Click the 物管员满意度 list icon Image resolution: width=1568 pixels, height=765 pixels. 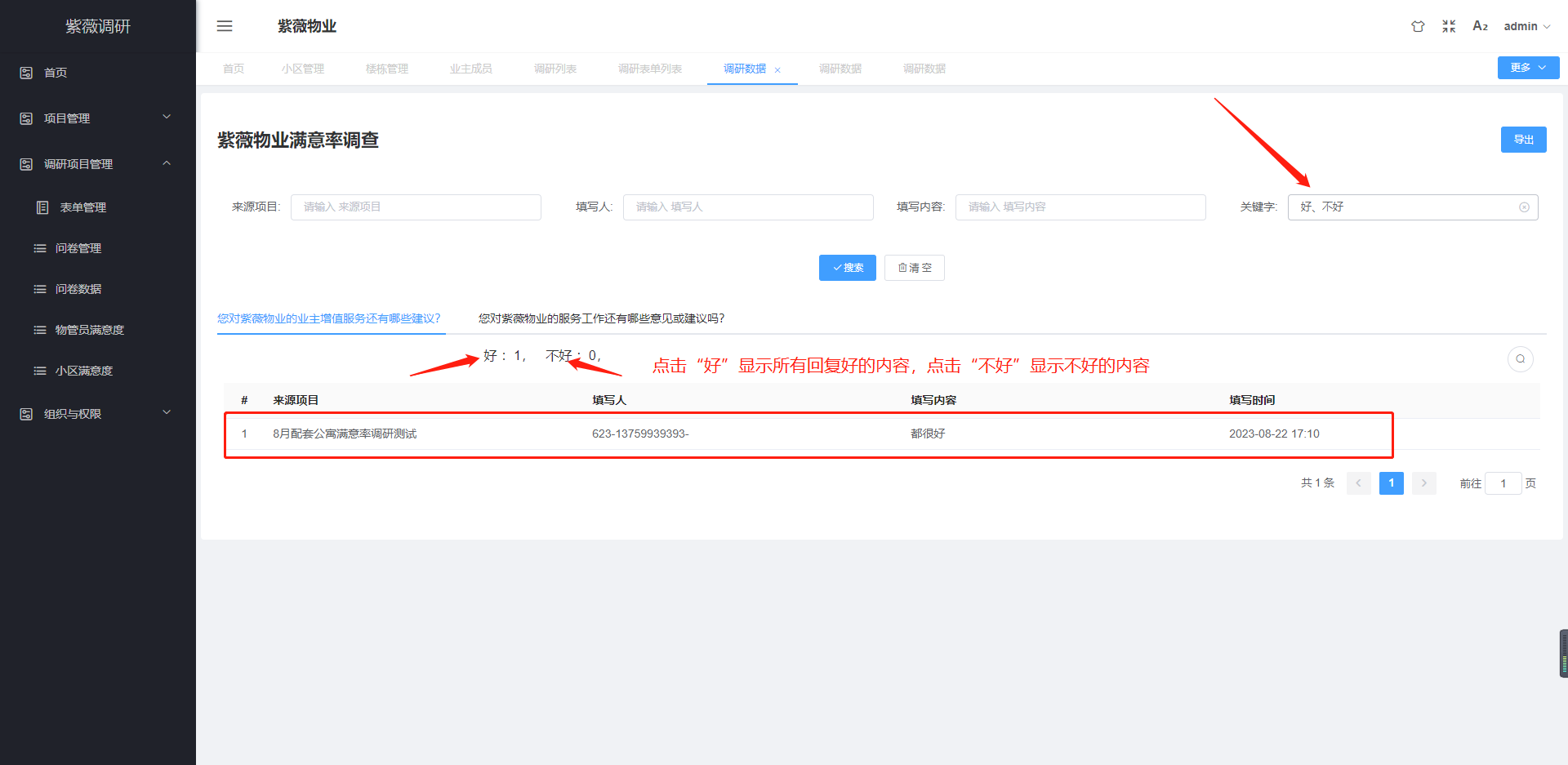click(39, 330)
